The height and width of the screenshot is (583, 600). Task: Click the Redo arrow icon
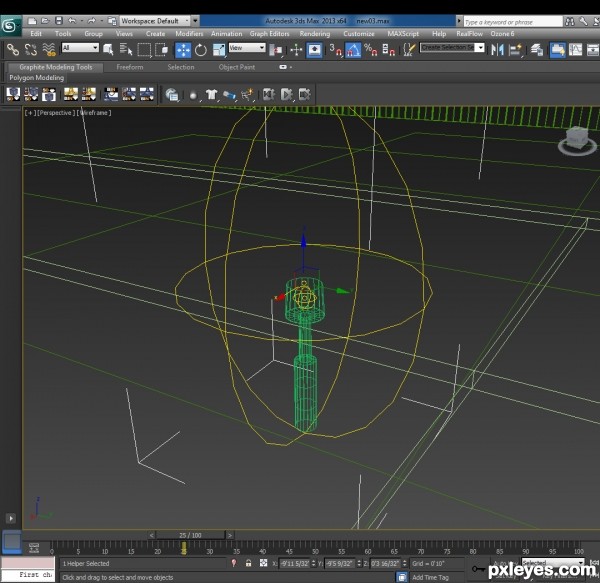pos(91,21)
